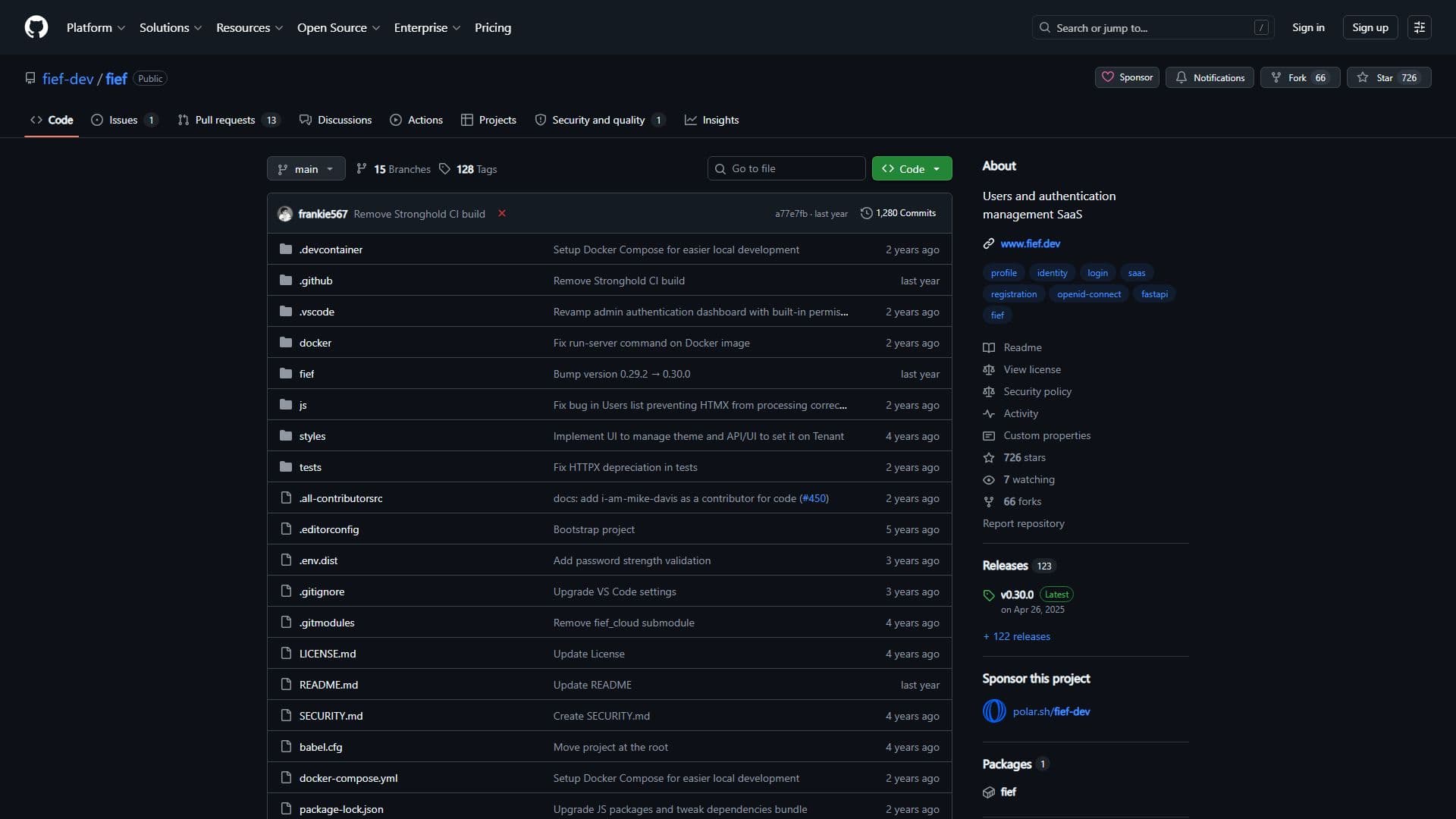This screenshot has width=1456, height=819.
Task: Open the green Code dropdown button
Action: tap(912, 168)
